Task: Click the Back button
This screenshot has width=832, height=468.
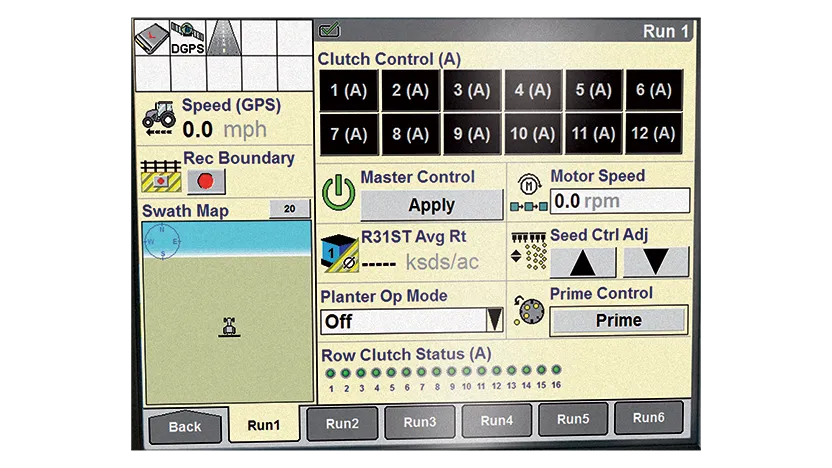Action: click(185, 427)
